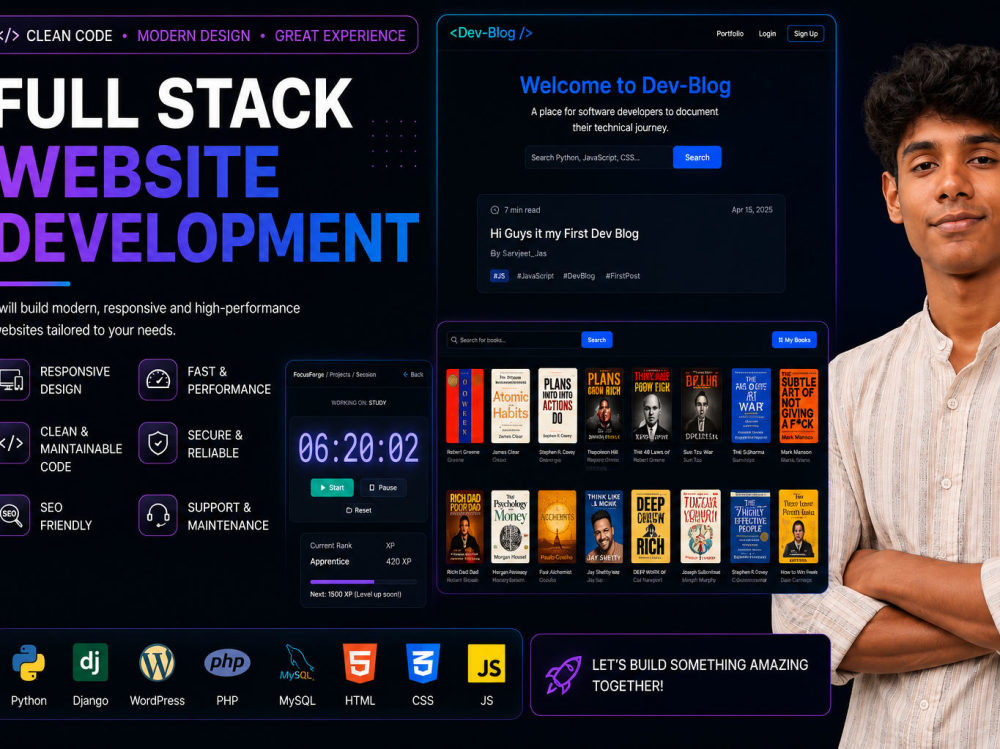
Task: Select the #JavaScript tag
Action: pos(535,276)
